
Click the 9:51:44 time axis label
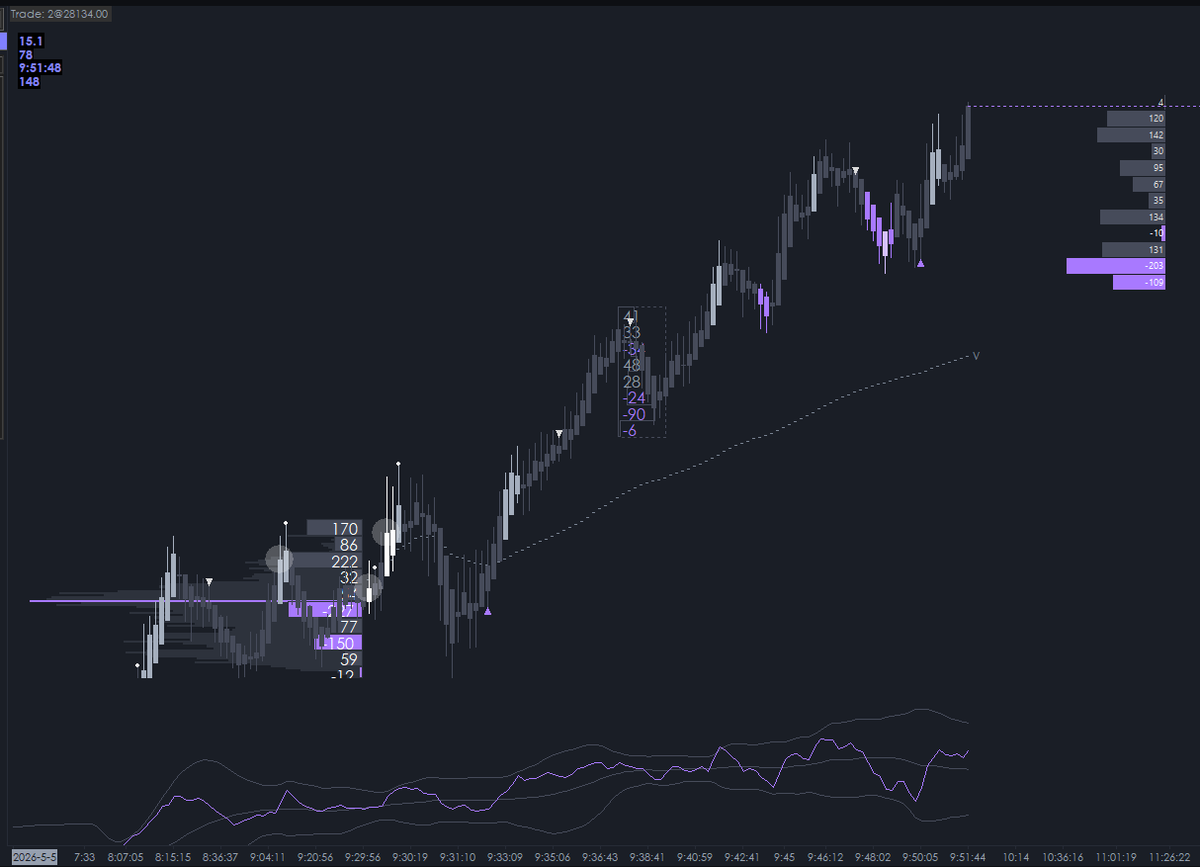(x=969, y=857)
